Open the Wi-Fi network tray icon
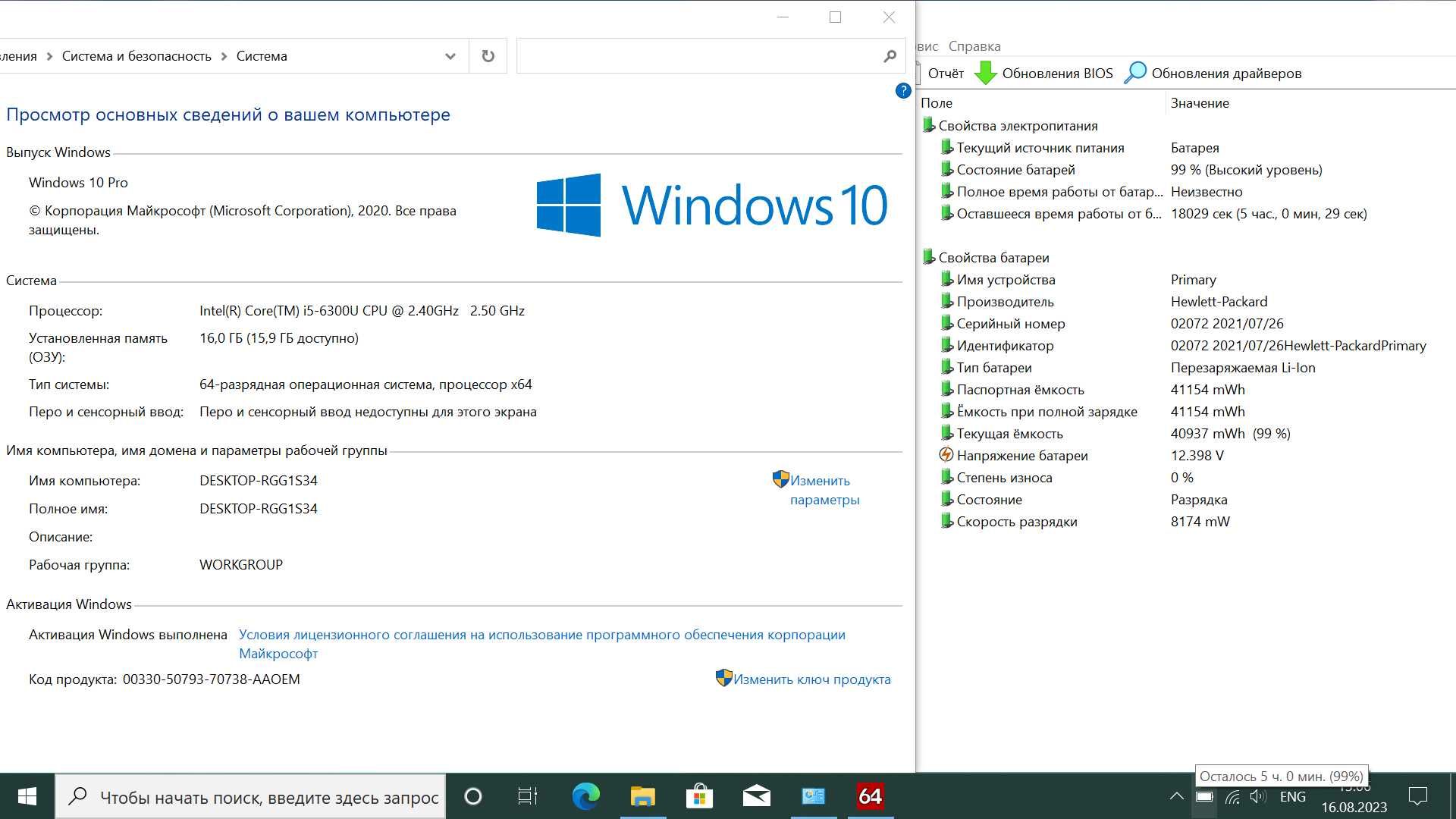Image resolution: width=1456 pixels, height=819 pixels. tap(1232, 797)
